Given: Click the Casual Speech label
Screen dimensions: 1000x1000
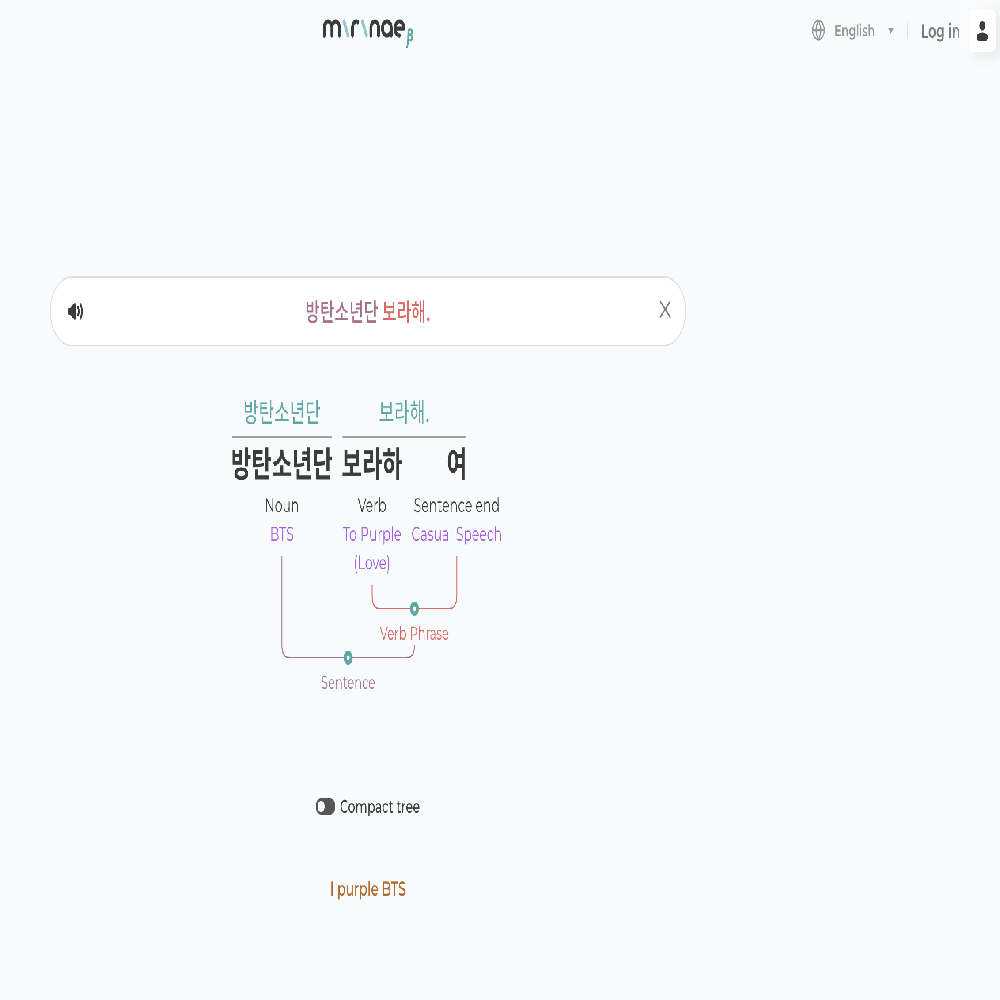Looking at the screenshot, I should pyautogui.click(x=456, y=535).
